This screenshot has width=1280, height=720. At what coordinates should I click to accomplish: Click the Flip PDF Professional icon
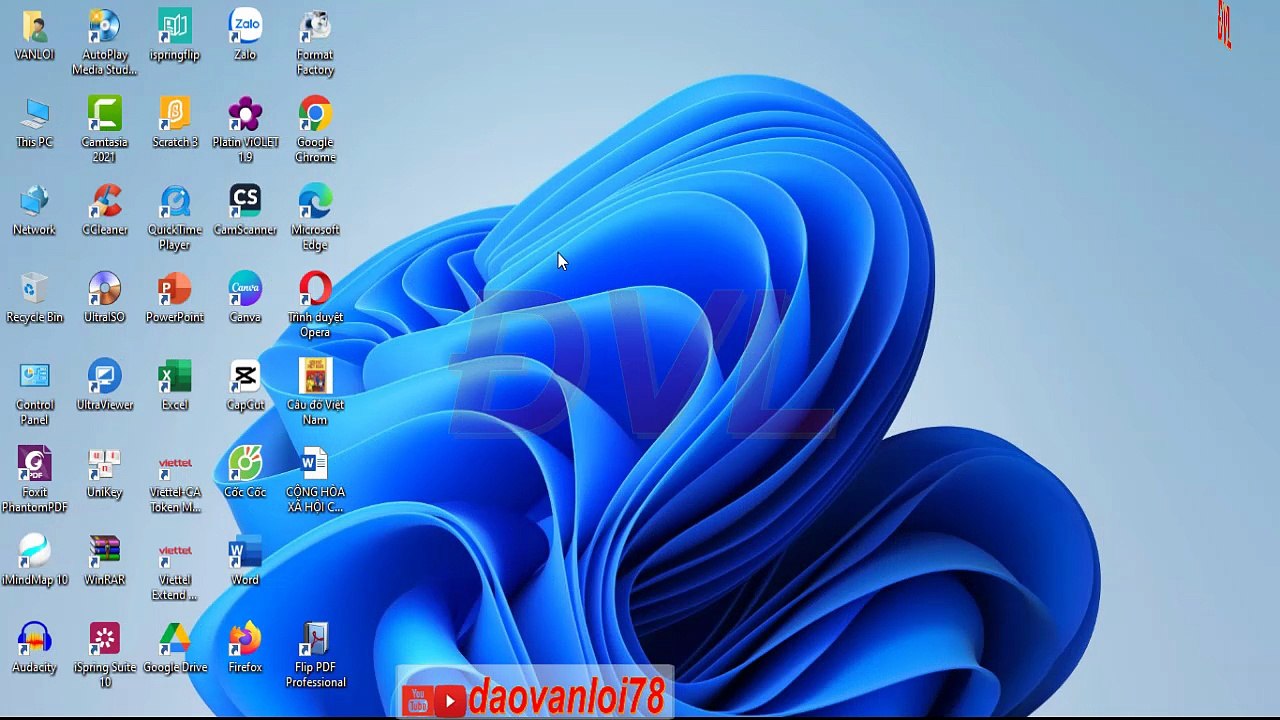click(x=315, y=640)
